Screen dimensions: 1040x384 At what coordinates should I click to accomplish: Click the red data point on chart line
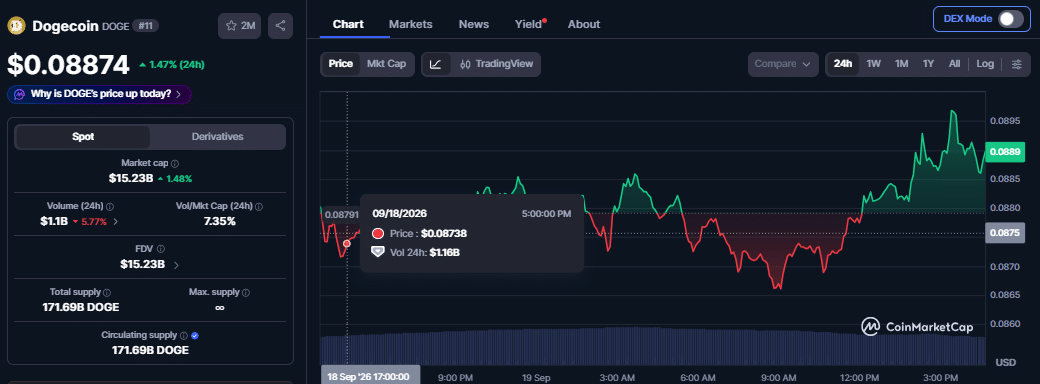pyautogui.click(x=346, y=244)
